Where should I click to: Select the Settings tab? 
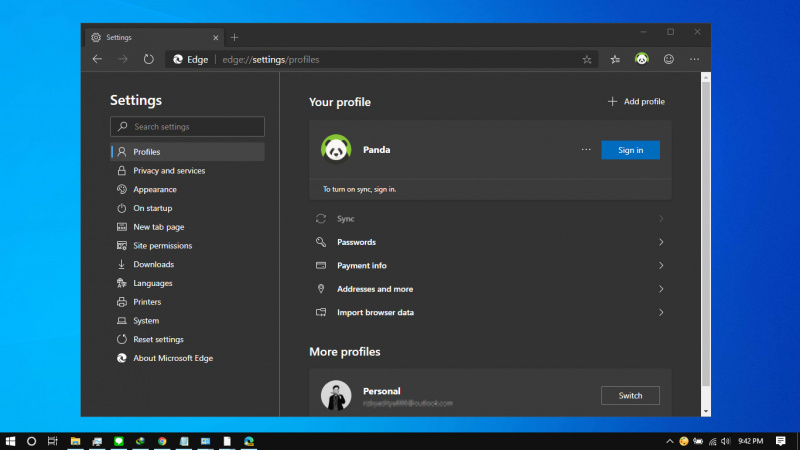point(155,38)
